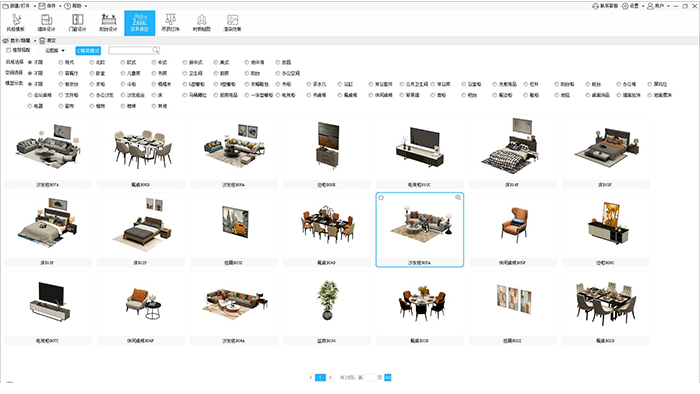Open the 显示/隐藏 show-hide dropdown

tap(20, 41)
